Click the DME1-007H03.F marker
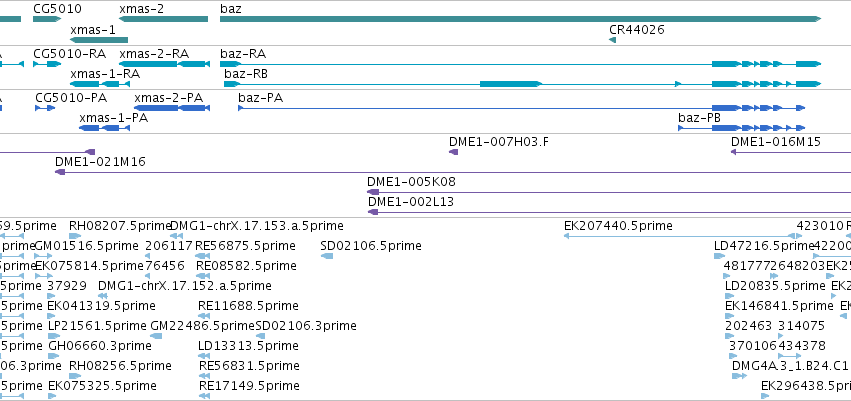The height and width of the screenshot is (401, 851). tap(454, 152)
